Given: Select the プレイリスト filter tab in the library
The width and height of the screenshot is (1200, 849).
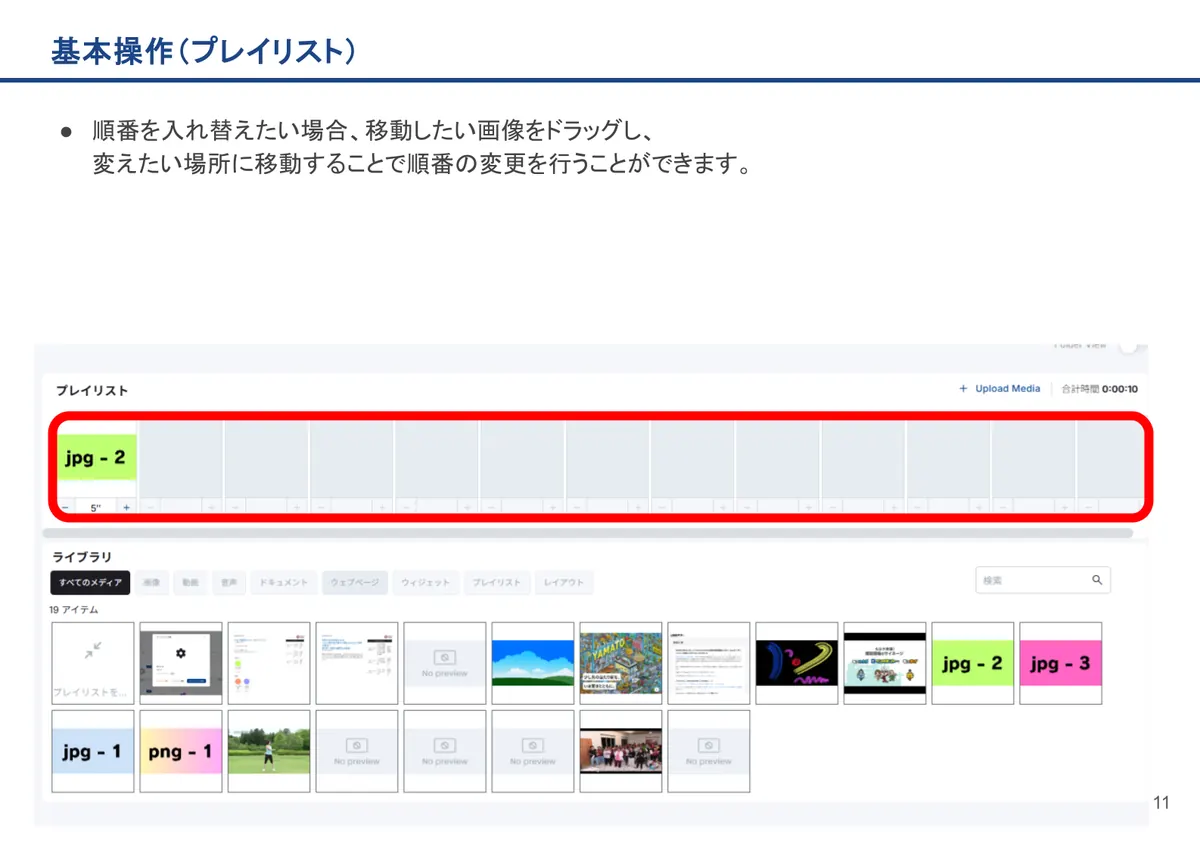Looking at the screenshot, I should pyautogui.click(x=497, y=582).
